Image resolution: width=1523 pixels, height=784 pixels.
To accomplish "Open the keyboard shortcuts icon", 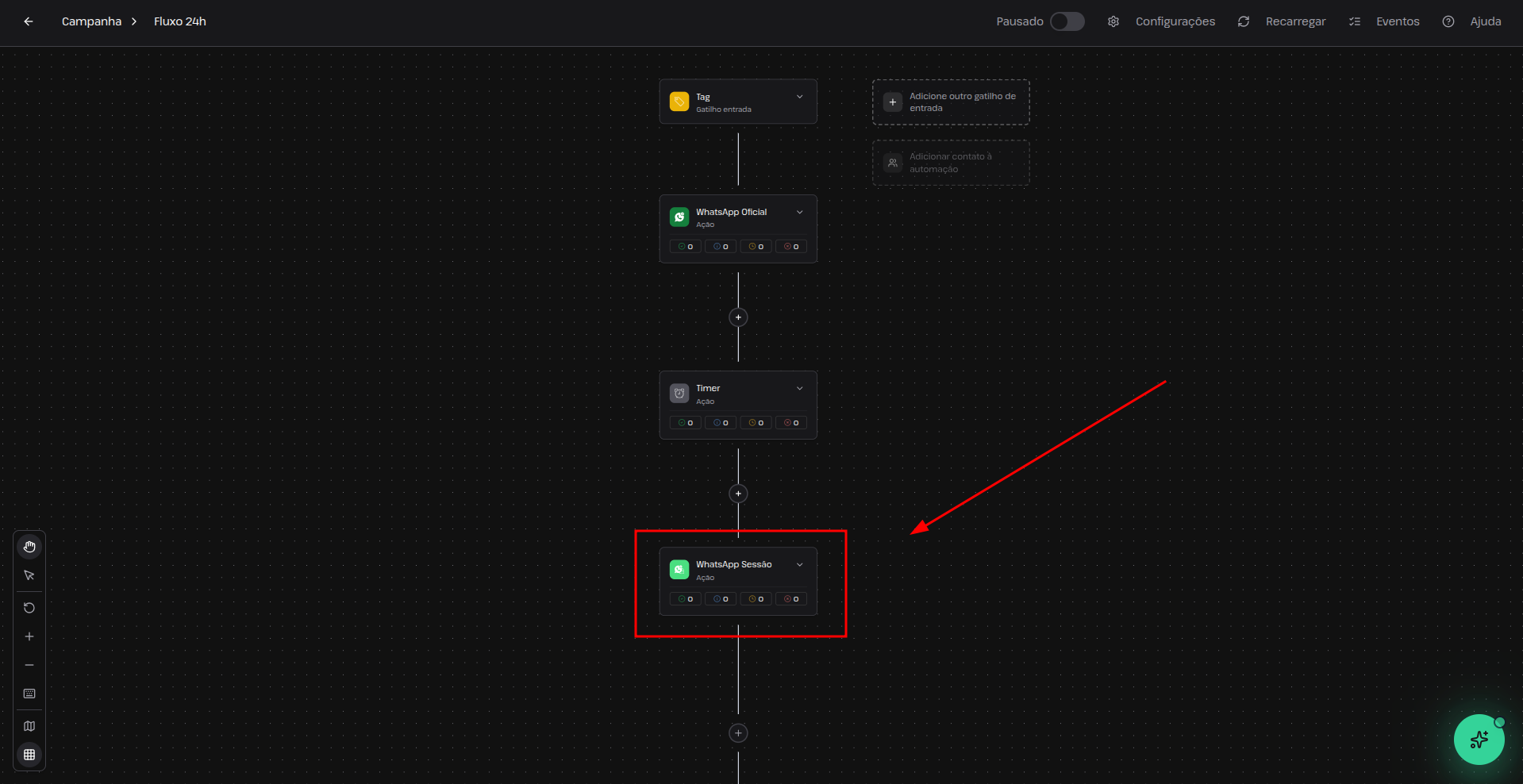I will click(29, 694).
